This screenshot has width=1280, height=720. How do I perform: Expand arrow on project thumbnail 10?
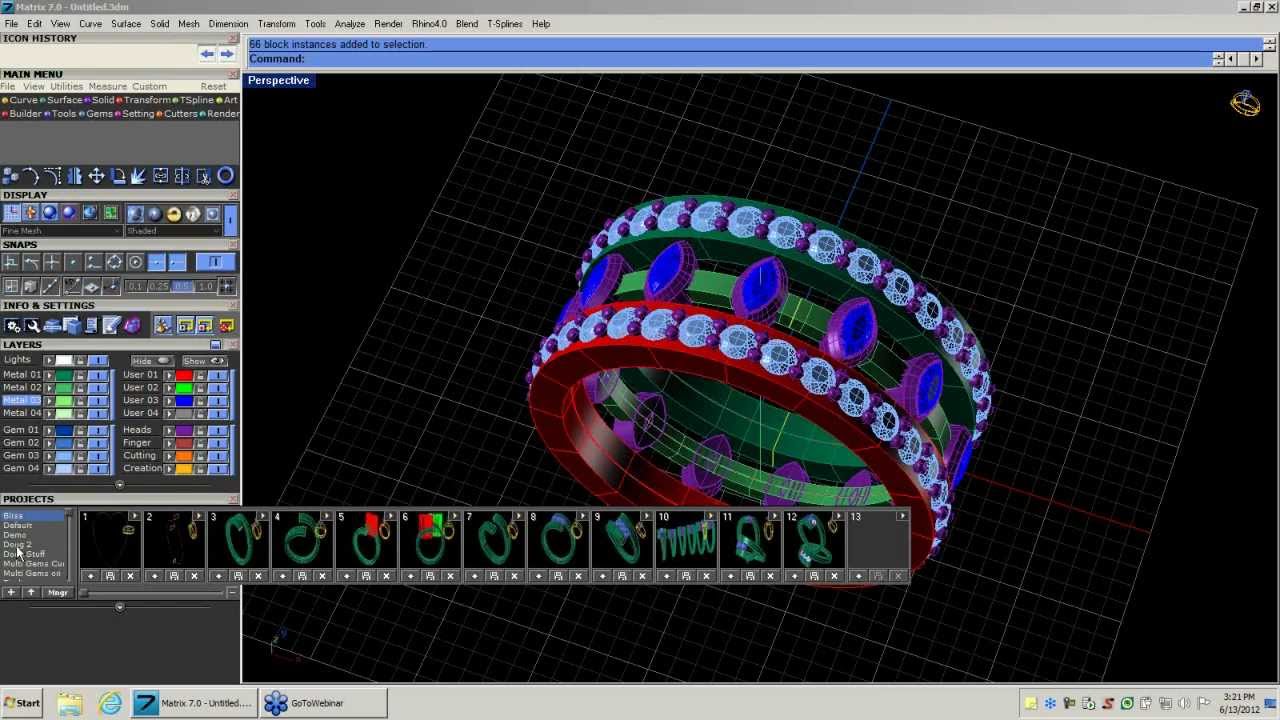pyautogui.click(x=711, y=516)
